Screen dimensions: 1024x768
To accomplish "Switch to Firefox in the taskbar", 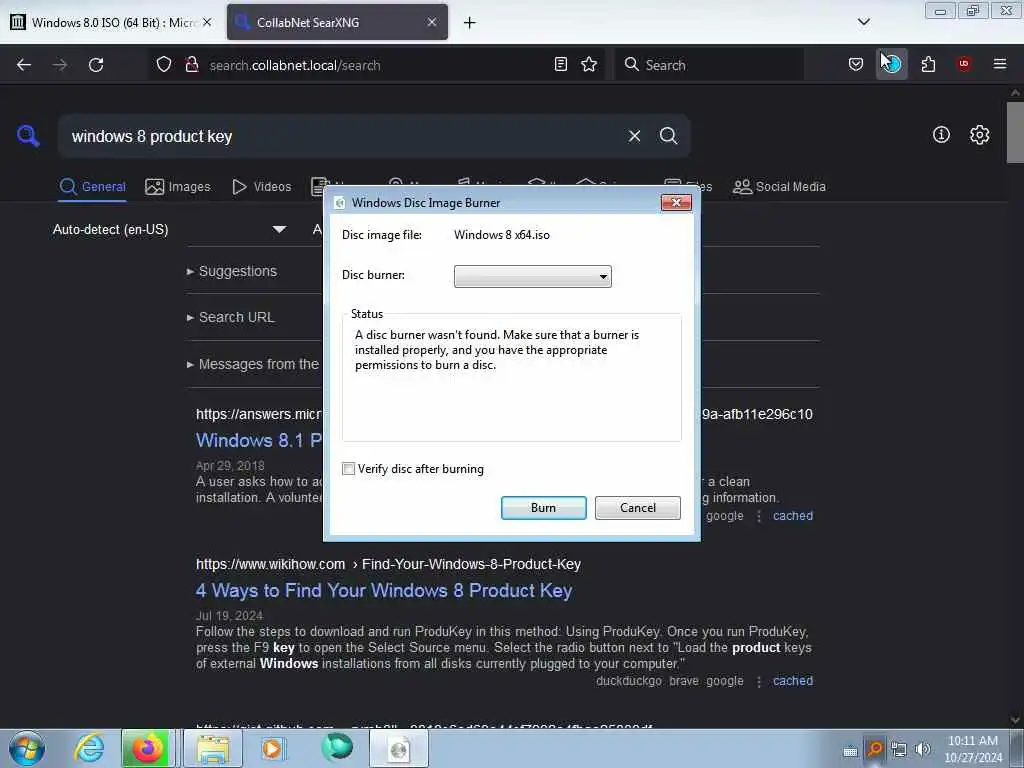I will pos(148,748).
